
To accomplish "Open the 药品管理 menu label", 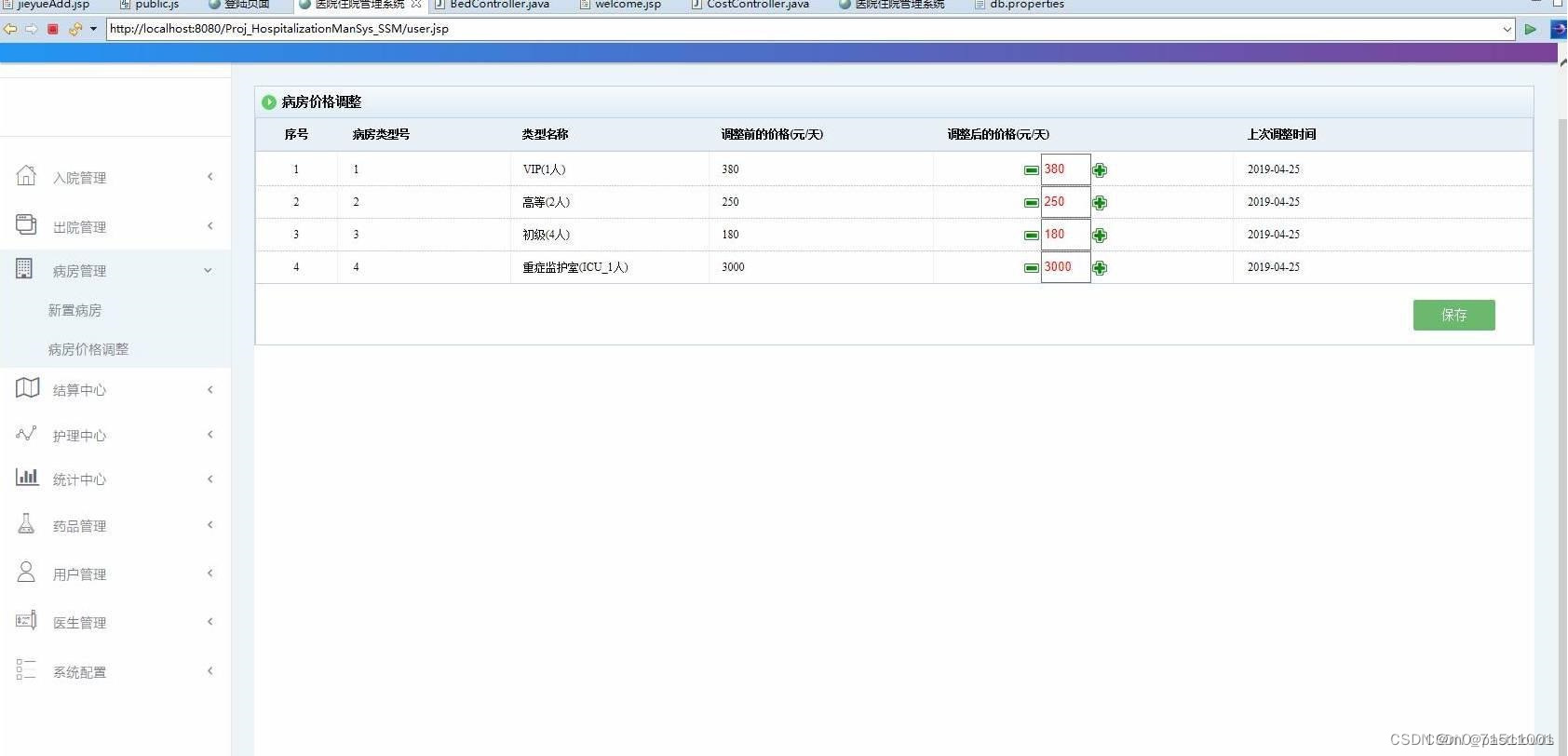I will click(x=79, y=525).
